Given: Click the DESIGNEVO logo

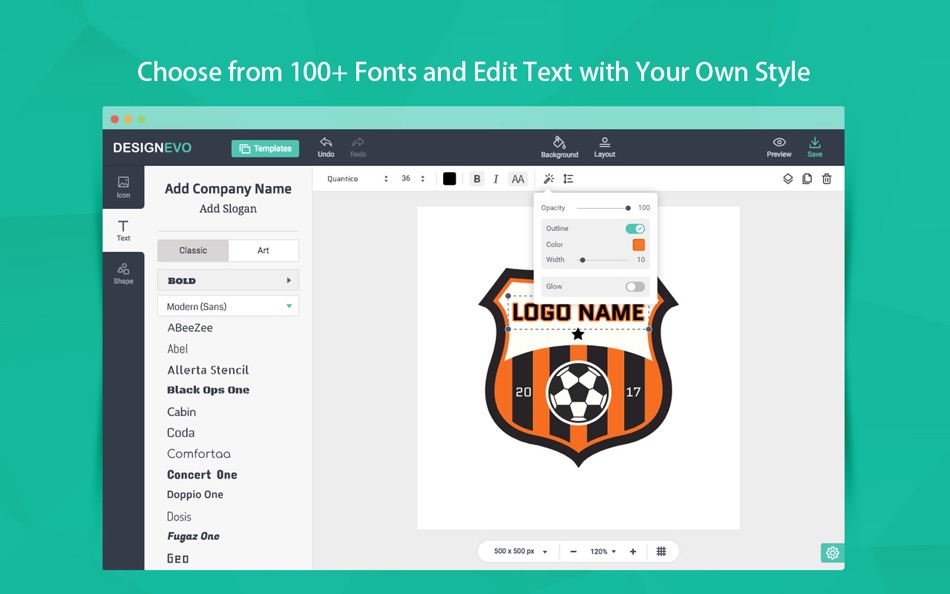Looking at the screenshot, I should pyautogui.click(x=152, y=148).
